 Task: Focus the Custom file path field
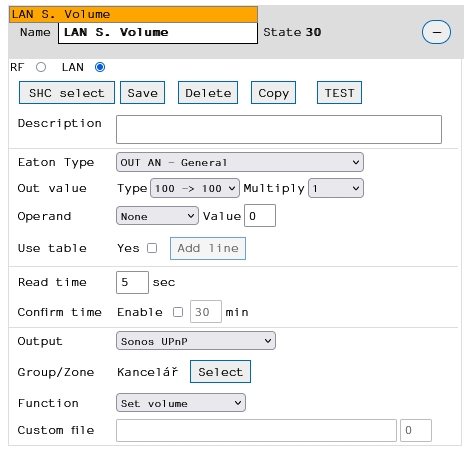pyautogui.click(x=256, y=430)
